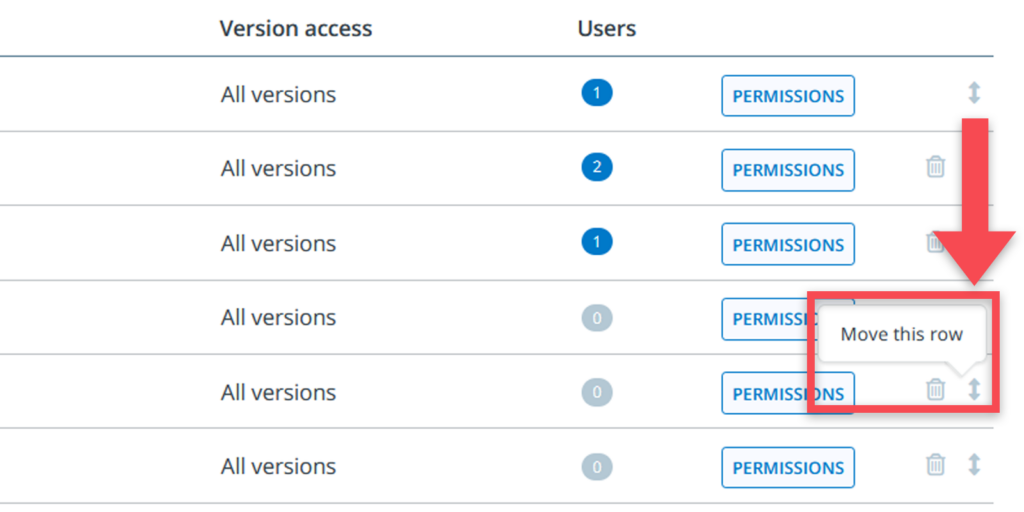Click the move row handle in first row
Screen dimensions: 1024x512
974,93
